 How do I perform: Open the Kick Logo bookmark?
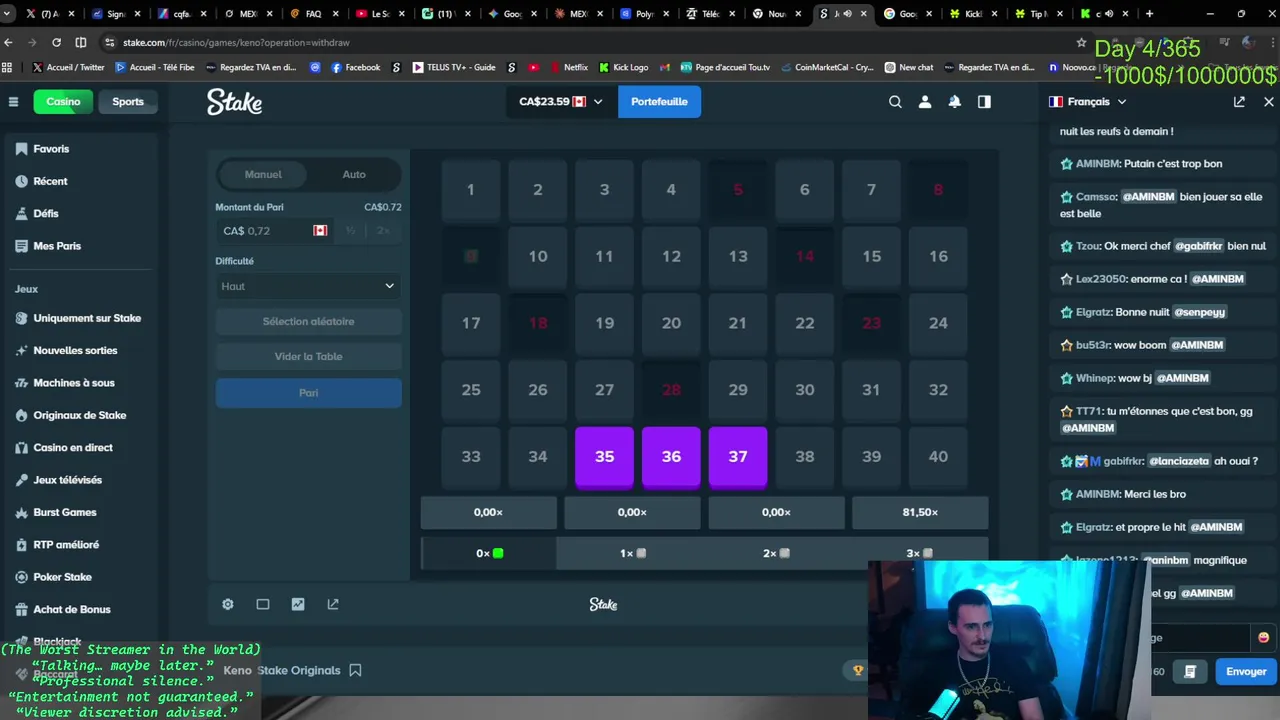[623, 67]
